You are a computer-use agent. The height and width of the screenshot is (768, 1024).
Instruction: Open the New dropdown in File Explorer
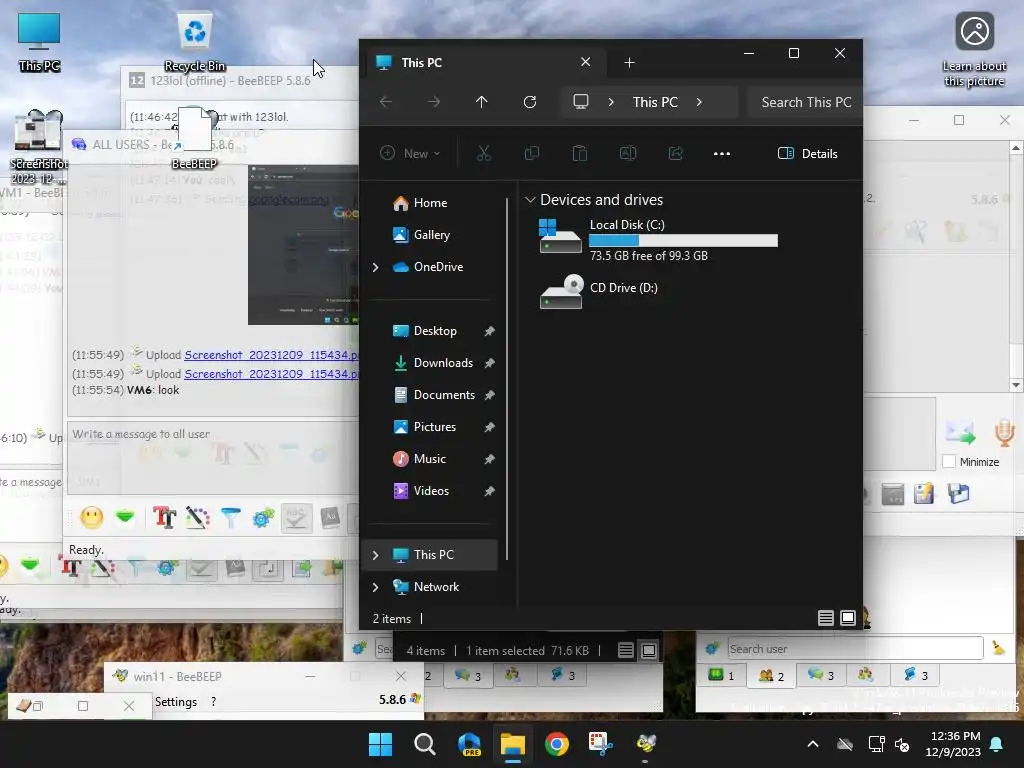pyautogui.click(x=410, y=153)
